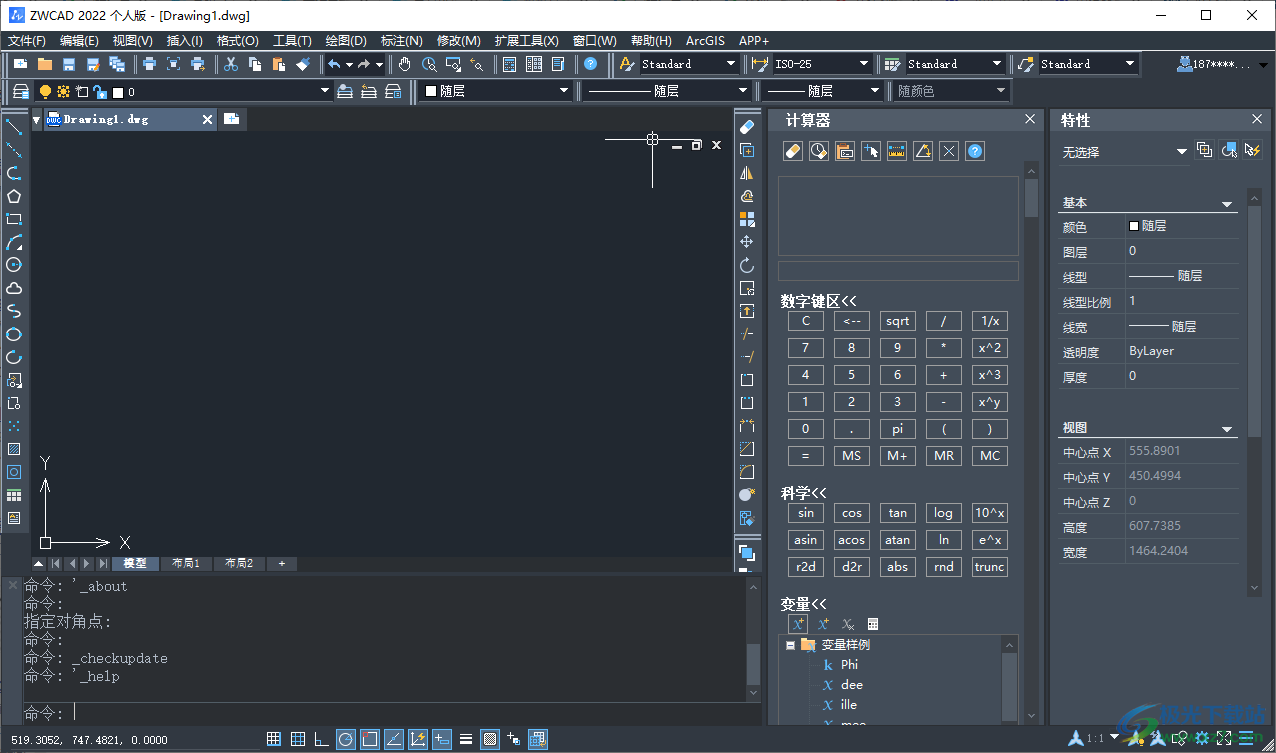Click the Cut scissors icon
The height and width of the screenshot is (753, 1276).
230,64
